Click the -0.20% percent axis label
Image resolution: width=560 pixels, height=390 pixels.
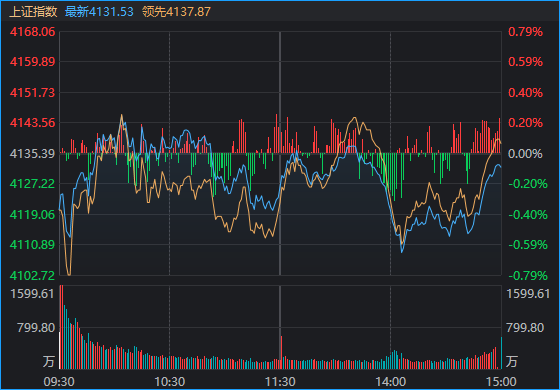[x=528, y=184]
